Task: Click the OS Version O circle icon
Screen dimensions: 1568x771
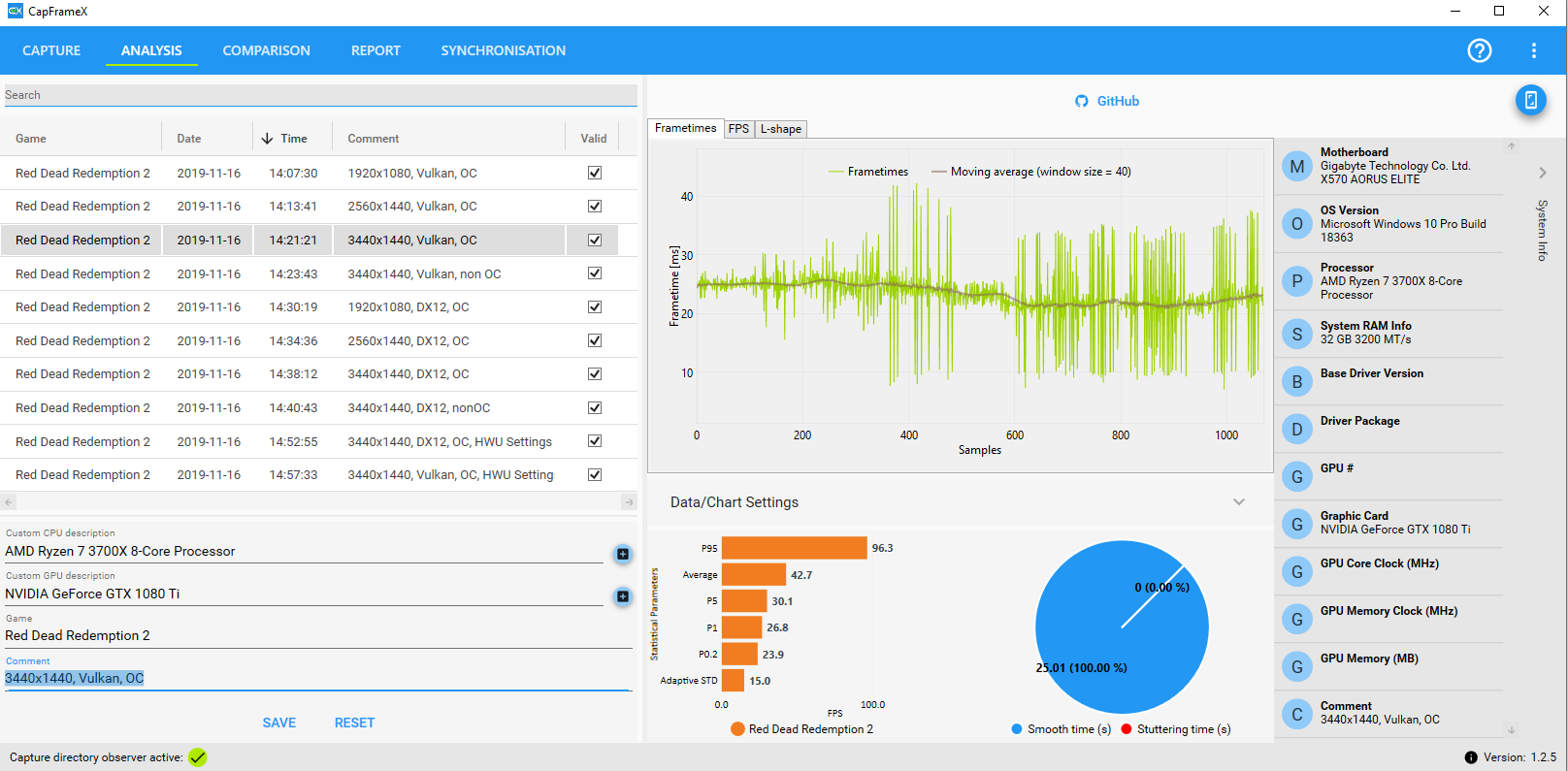Action: tap(1297, 224)
